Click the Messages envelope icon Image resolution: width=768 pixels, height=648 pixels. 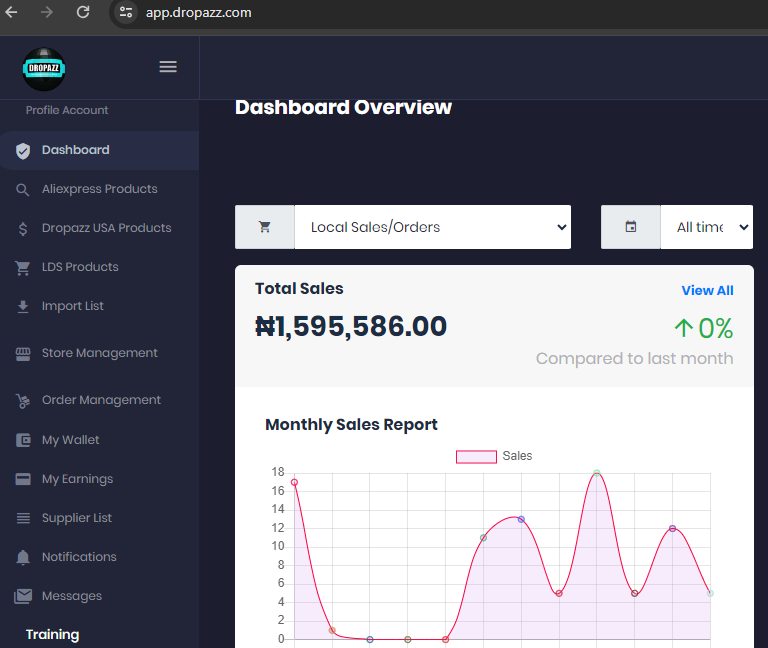(x=23, y=596)
